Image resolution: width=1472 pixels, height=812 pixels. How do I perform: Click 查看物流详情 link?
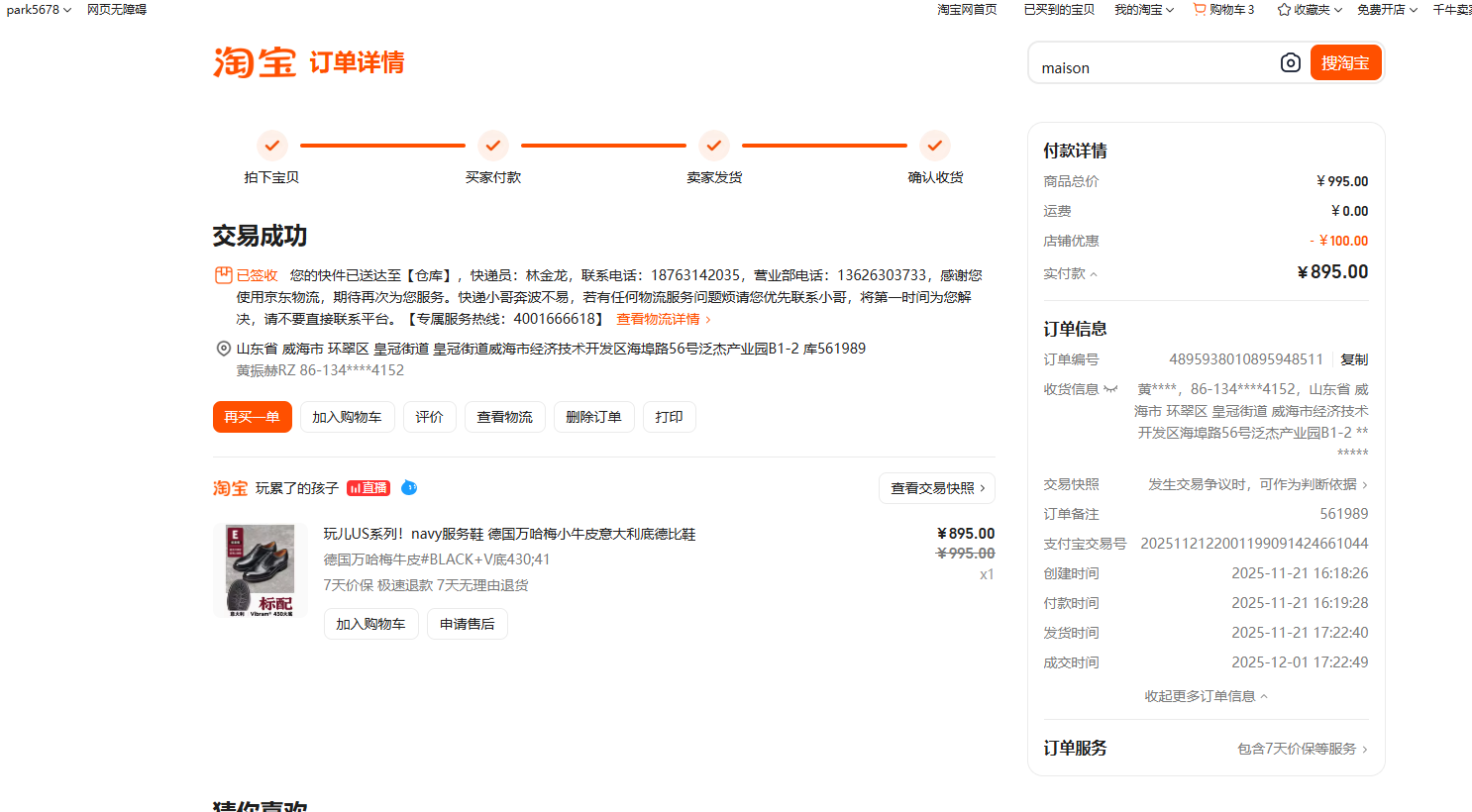(x=663, y=319)
